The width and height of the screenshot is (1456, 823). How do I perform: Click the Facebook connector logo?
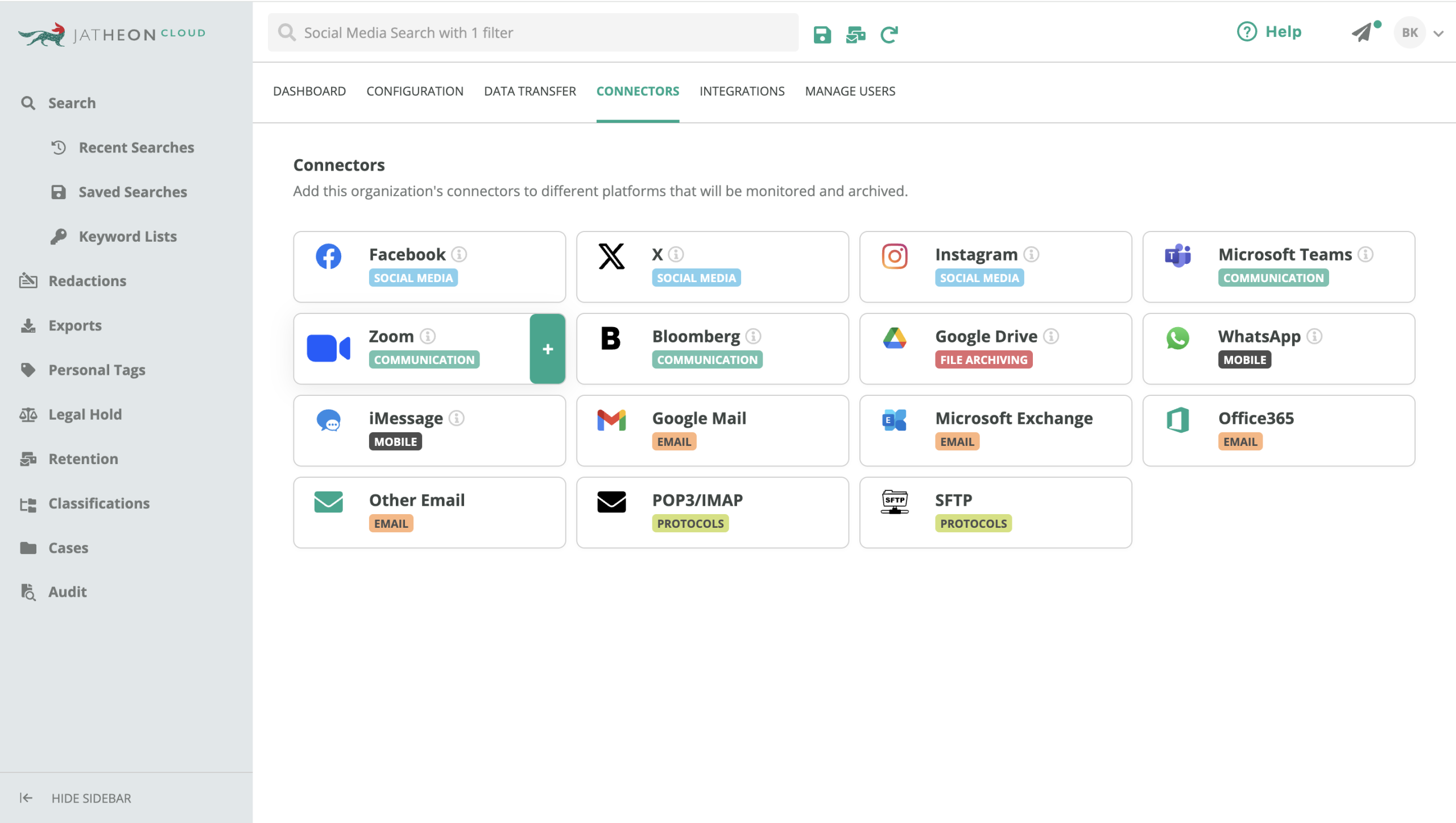pyautogui.click(x=329, y=256)
